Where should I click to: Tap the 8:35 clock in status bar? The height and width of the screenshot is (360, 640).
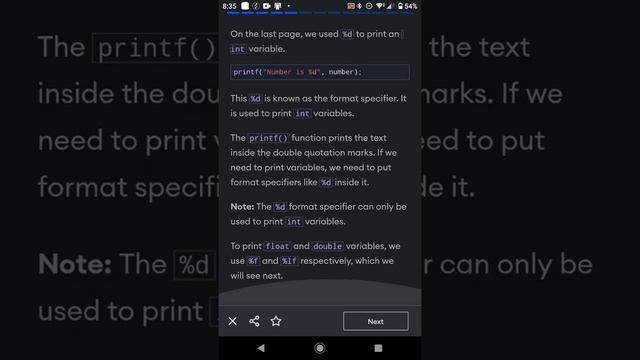click(x=229, y=6)
